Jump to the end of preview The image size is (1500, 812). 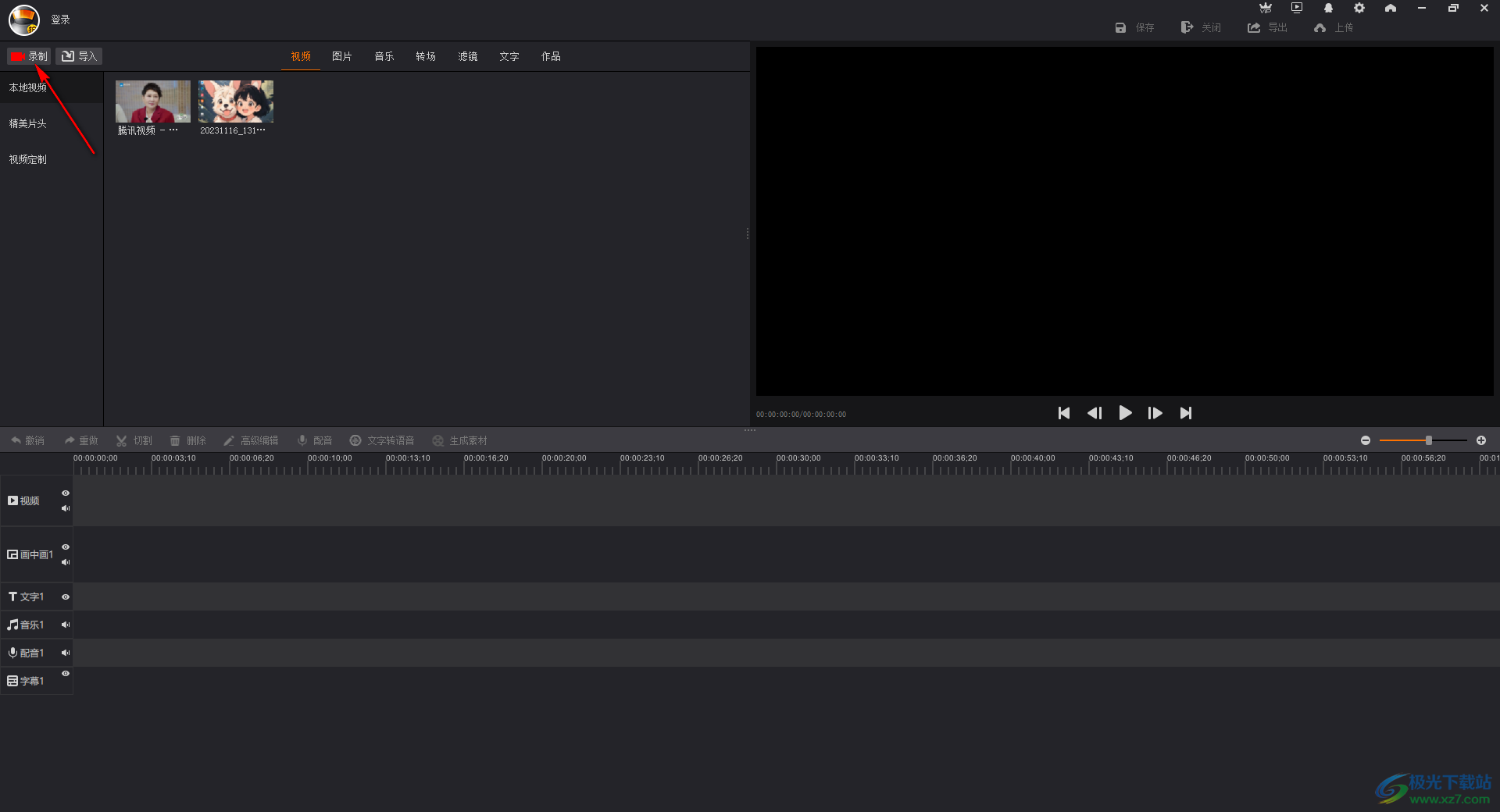coord(1186,413)
